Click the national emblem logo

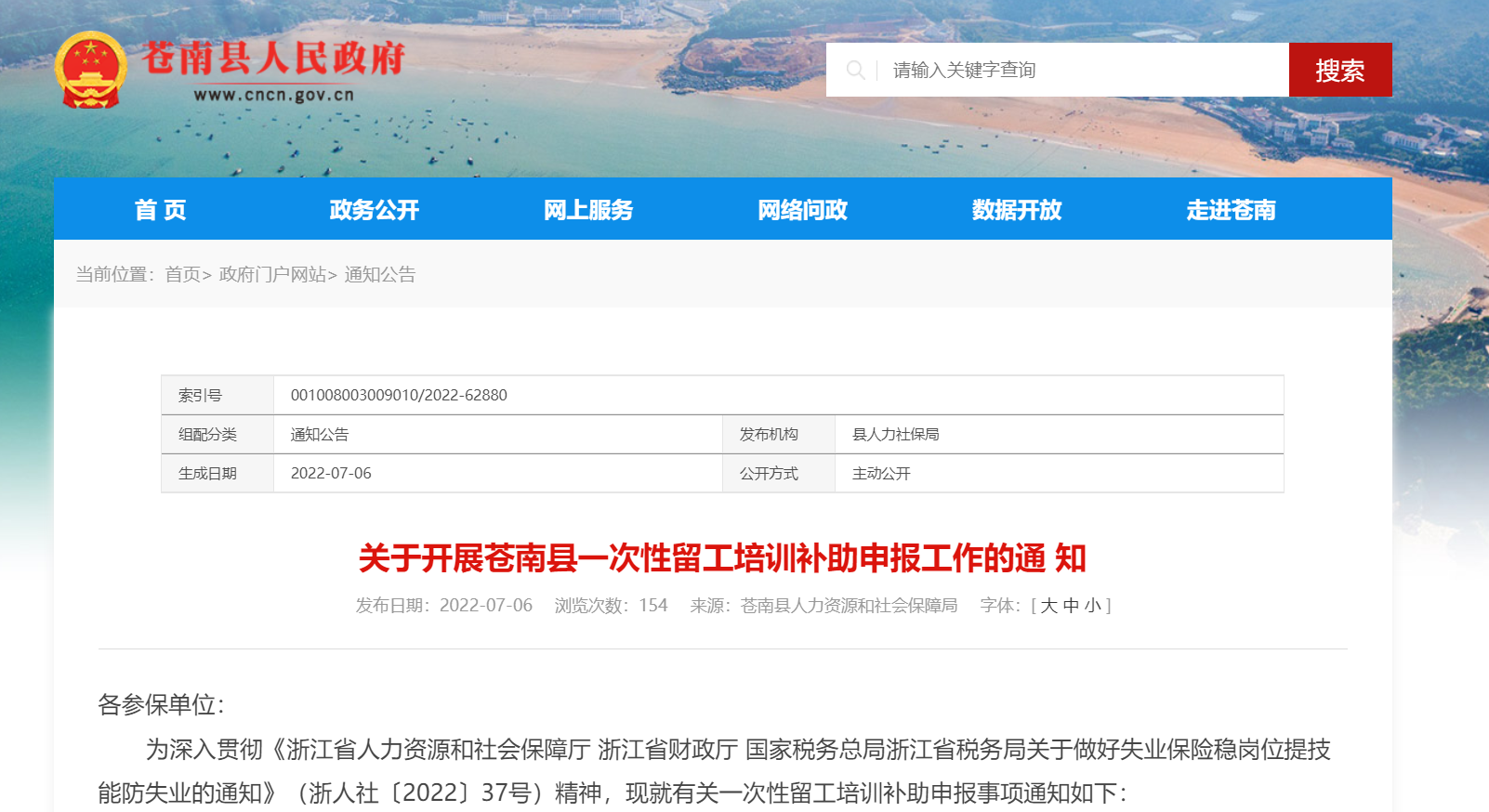(x=90, y=70)
